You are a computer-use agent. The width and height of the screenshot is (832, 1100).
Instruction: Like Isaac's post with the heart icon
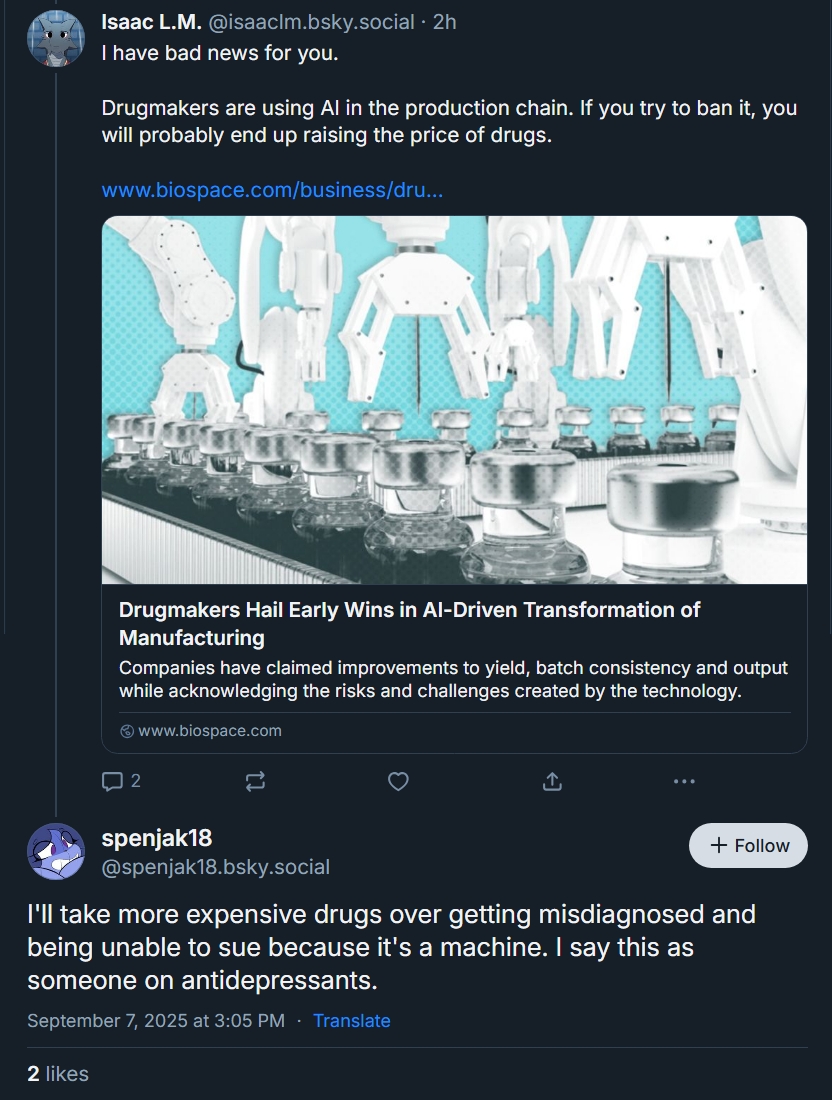click(x=398, y=781)
